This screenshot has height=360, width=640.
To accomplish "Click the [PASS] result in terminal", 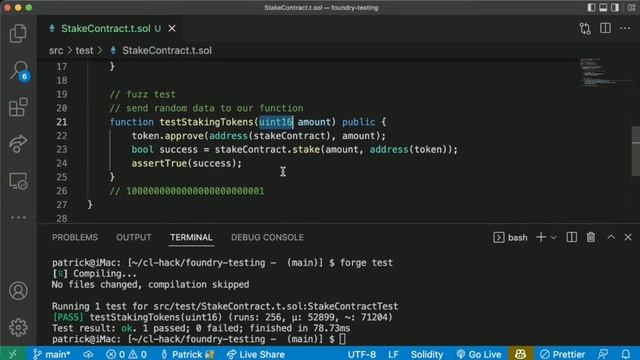I will [x=68, y=317].
